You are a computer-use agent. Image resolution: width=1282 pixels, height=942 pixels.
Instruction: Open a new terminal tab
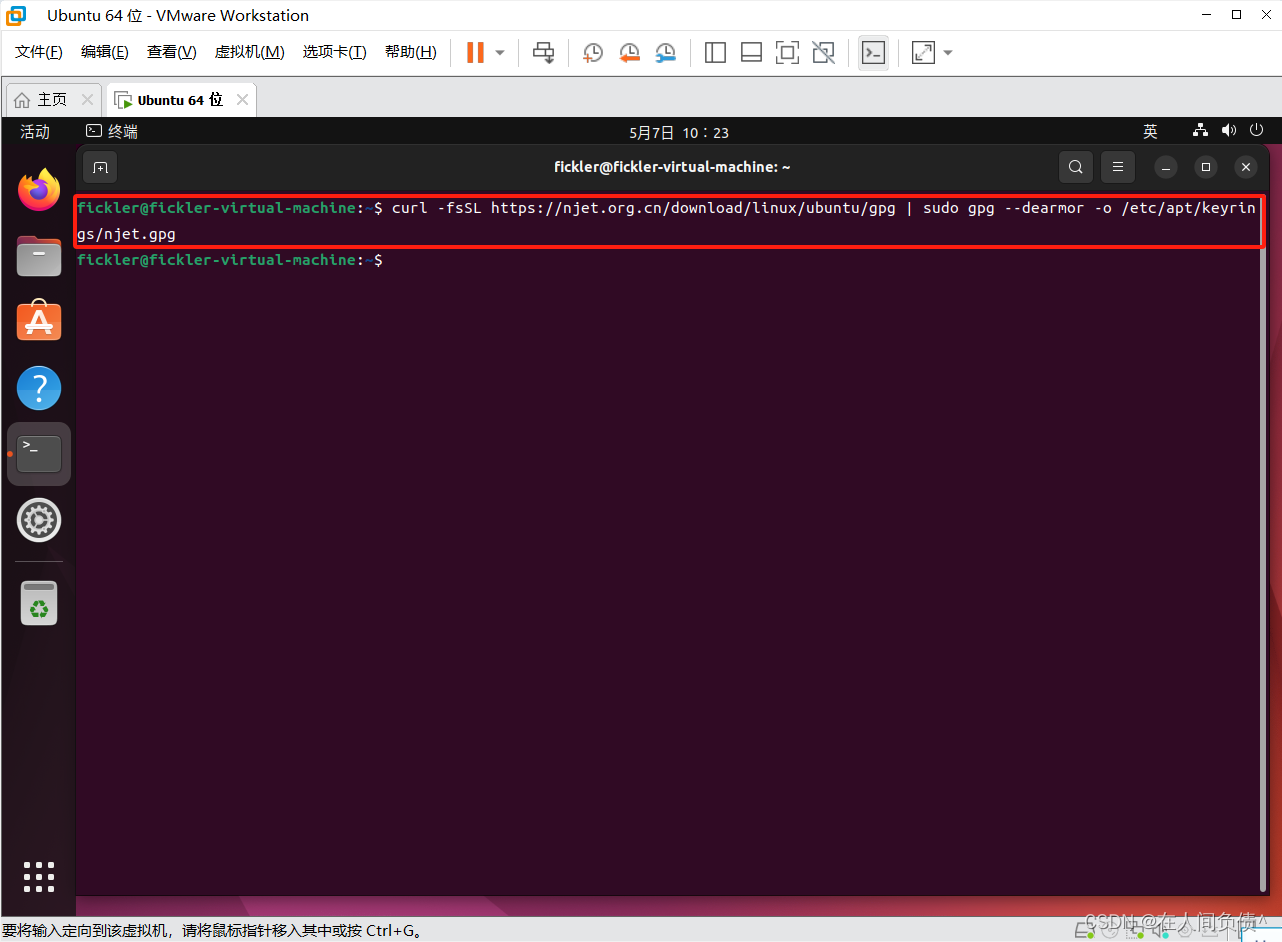pos(100,167)
